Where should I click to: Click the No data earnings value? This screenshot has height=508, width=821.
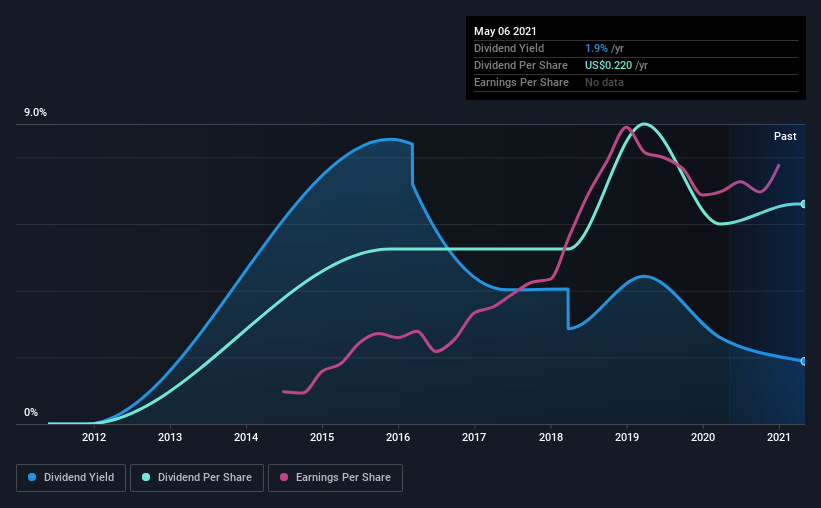(604, 82)
